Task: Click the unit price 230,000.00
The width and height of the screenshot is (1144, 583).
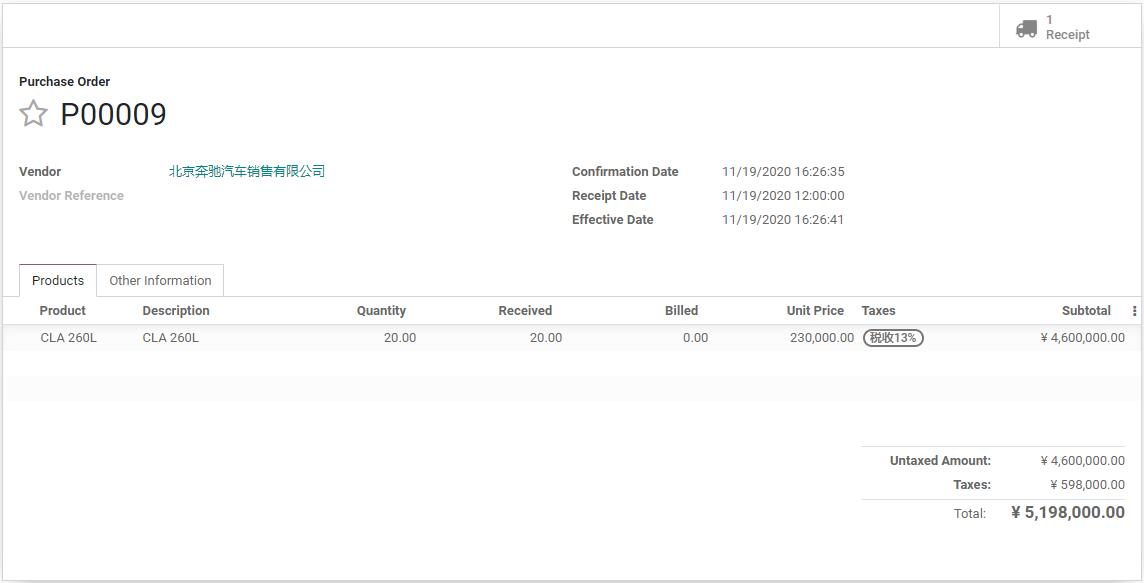Action: point(822,338)
